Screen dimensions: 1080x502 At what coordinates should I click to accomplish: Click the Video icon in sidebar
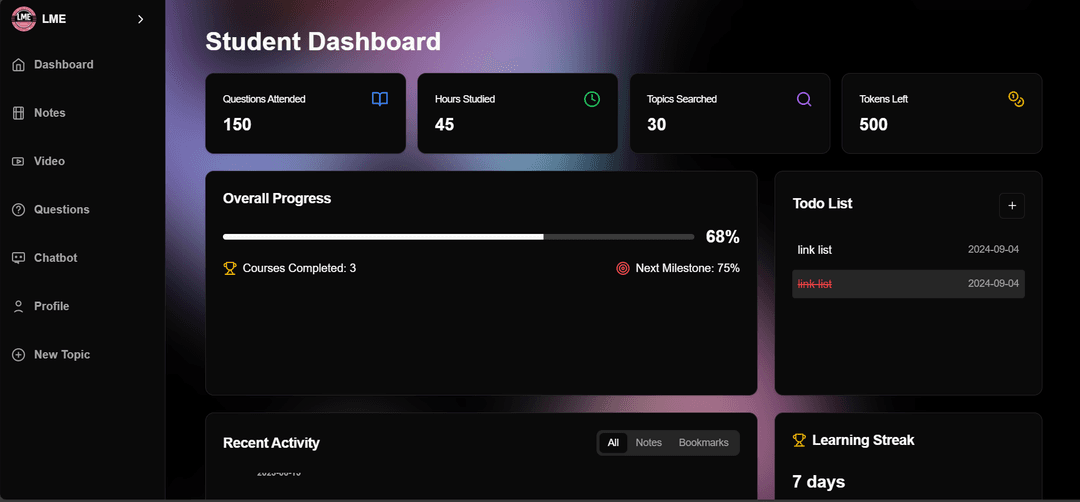coord(18,161)
